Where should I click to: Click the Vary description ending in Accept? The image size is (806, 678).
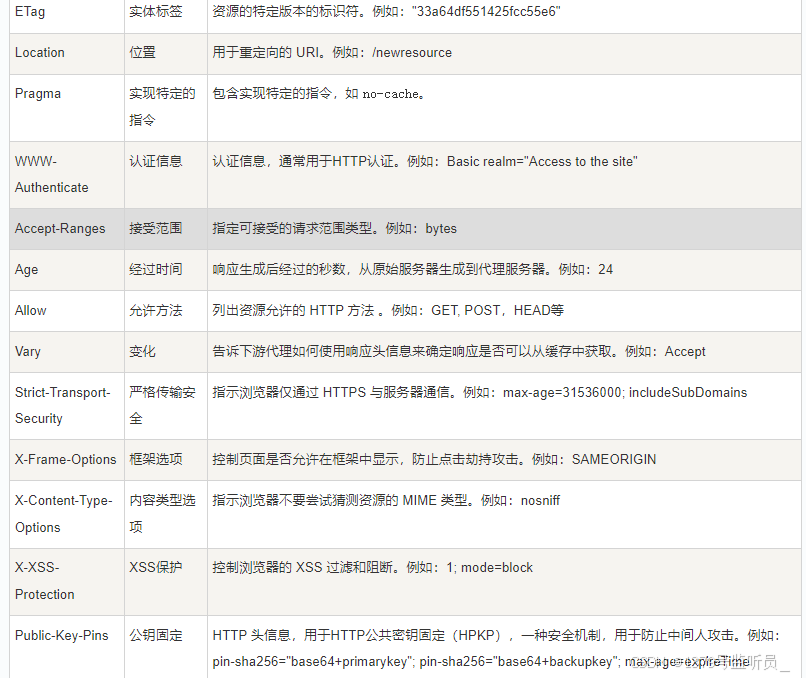504,352
